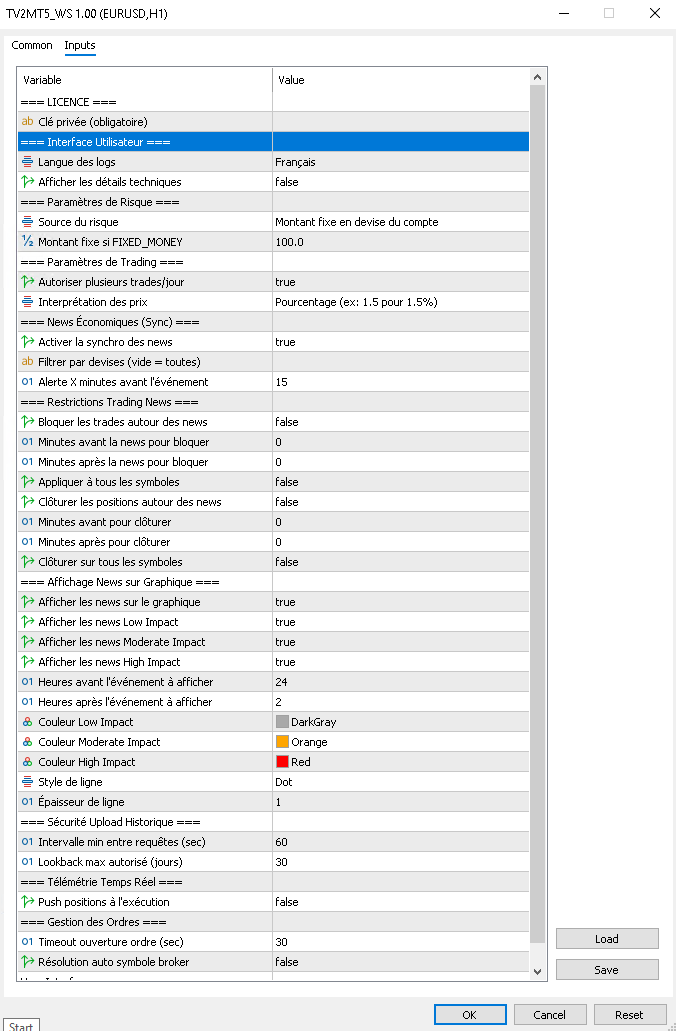Click the string icon beside Clé privée
This screenshot has height=1031, width=676.
pyautogui.click(x=27, y=122)
